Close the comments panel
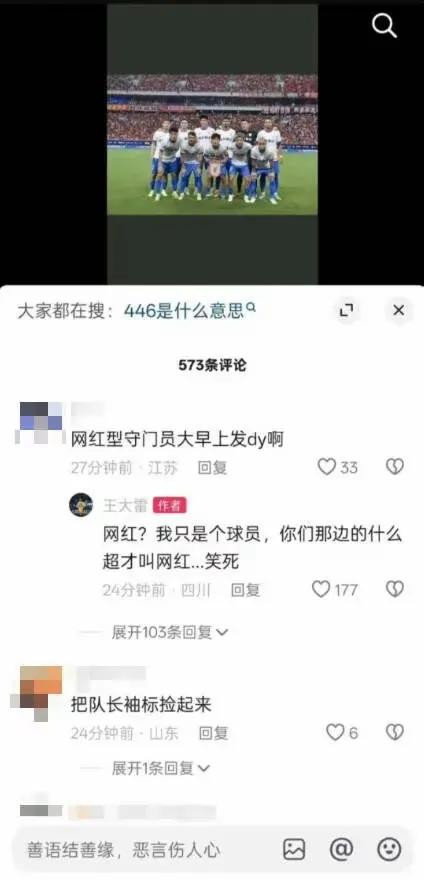The height and width of the screenshot is (880, 424). tap(399, 310)
